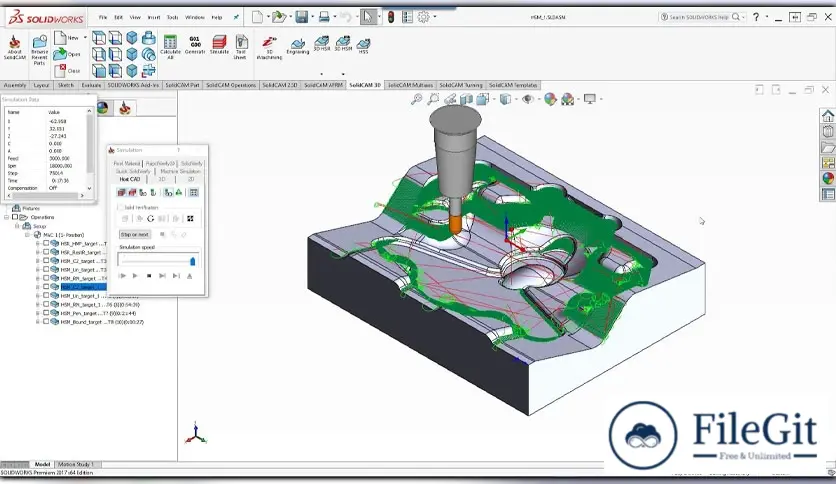The width and height of the screenshot is (836, 484).
Task: Switch to the SolidCAM Turning tab
Action: [461, 85]
